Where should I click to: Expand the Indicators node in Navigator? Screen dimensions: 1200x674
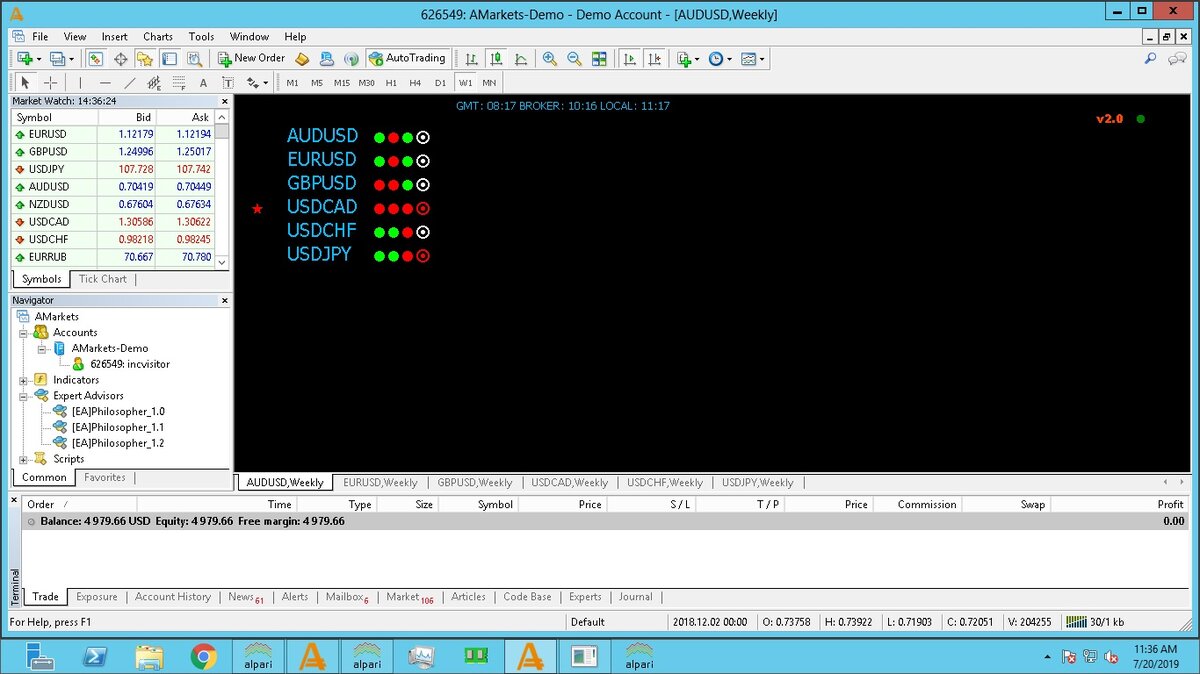[23, 380]
